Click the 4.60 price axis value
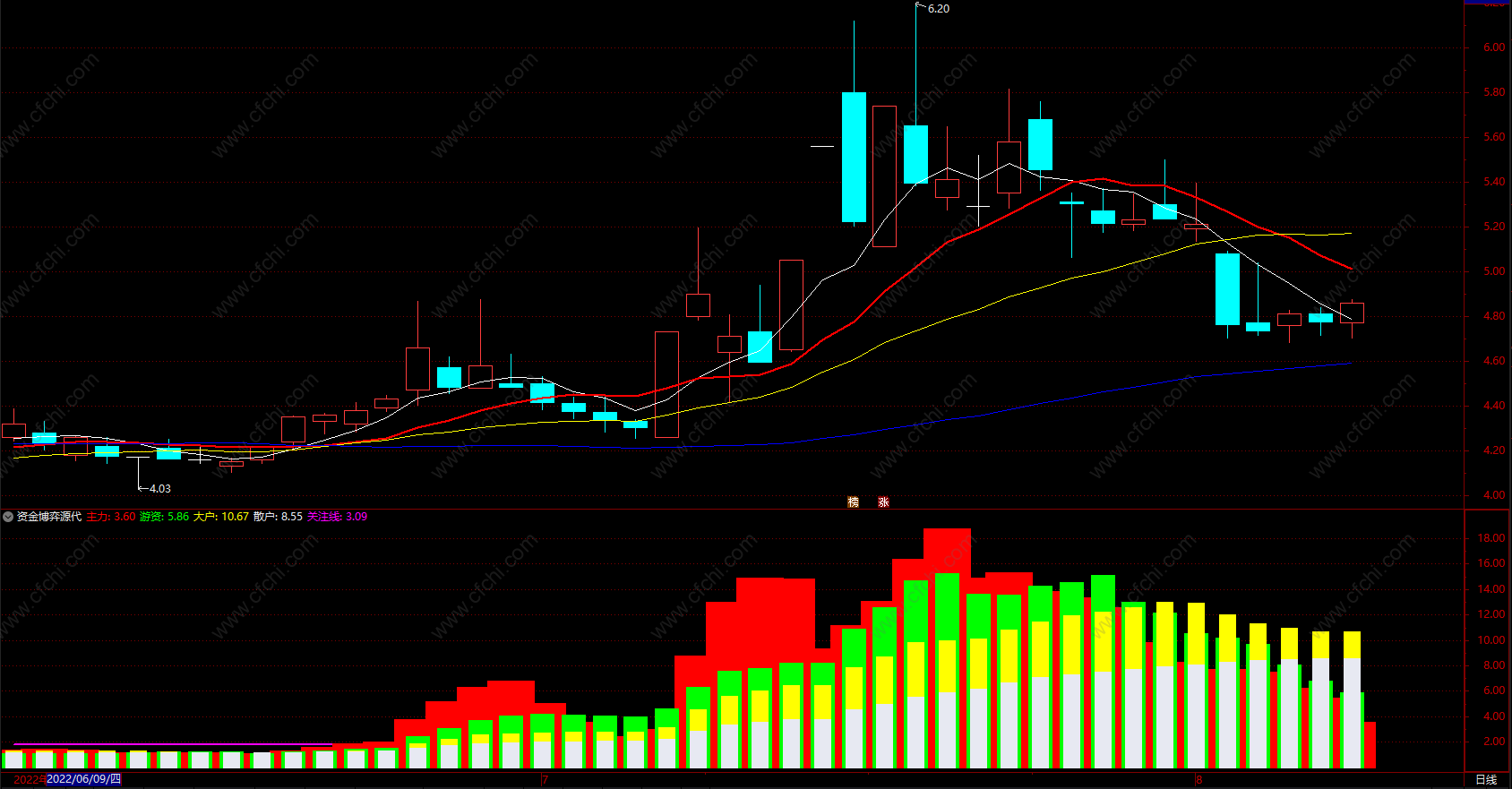1512x789 pixels. [1494, 361]
